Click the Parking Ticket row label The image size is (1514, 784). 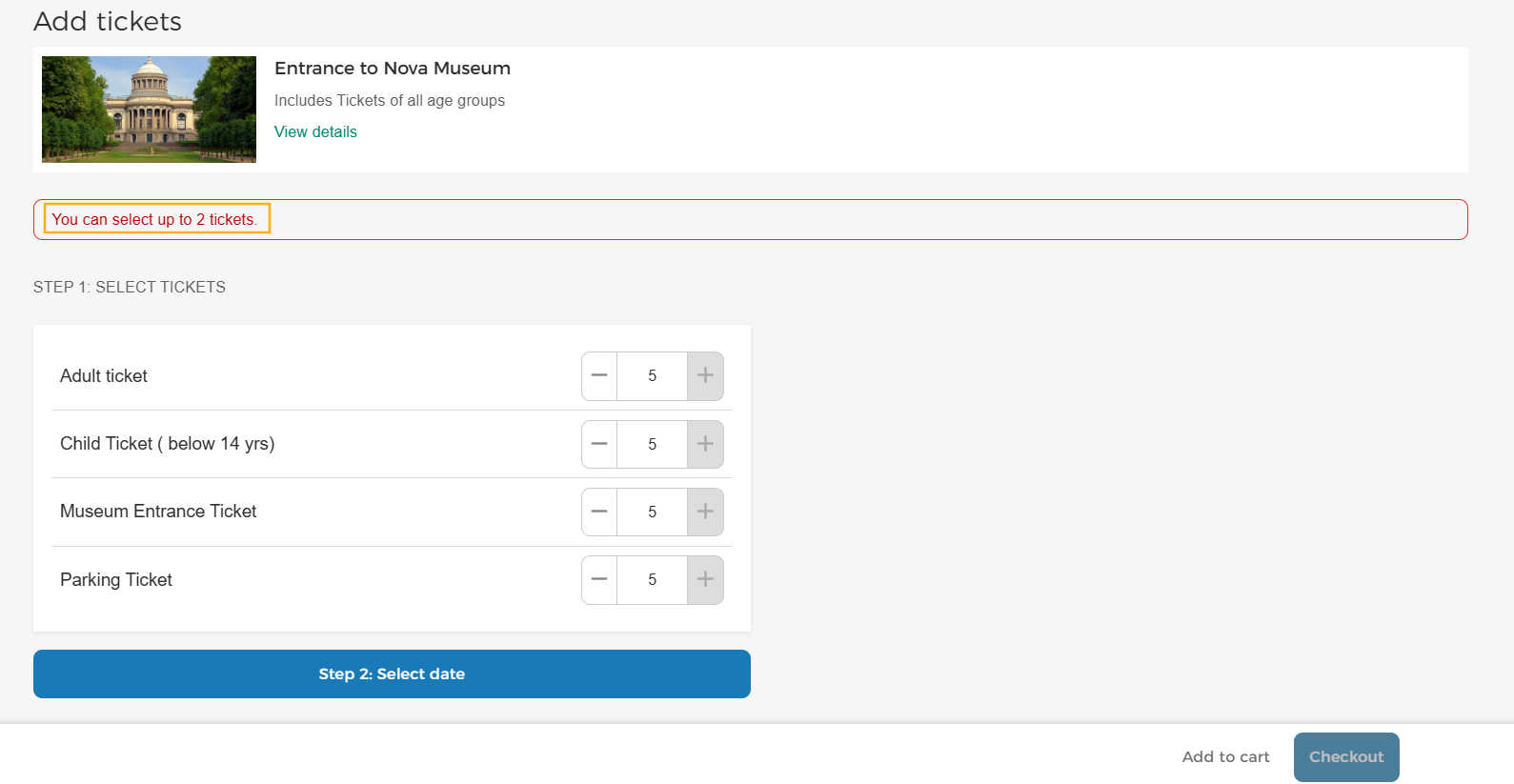pyautogui.click(x=116, y=580)
